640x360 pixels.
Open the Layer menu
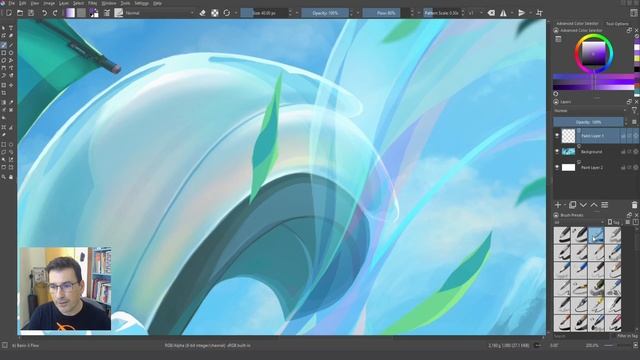[x=64, y=3]
